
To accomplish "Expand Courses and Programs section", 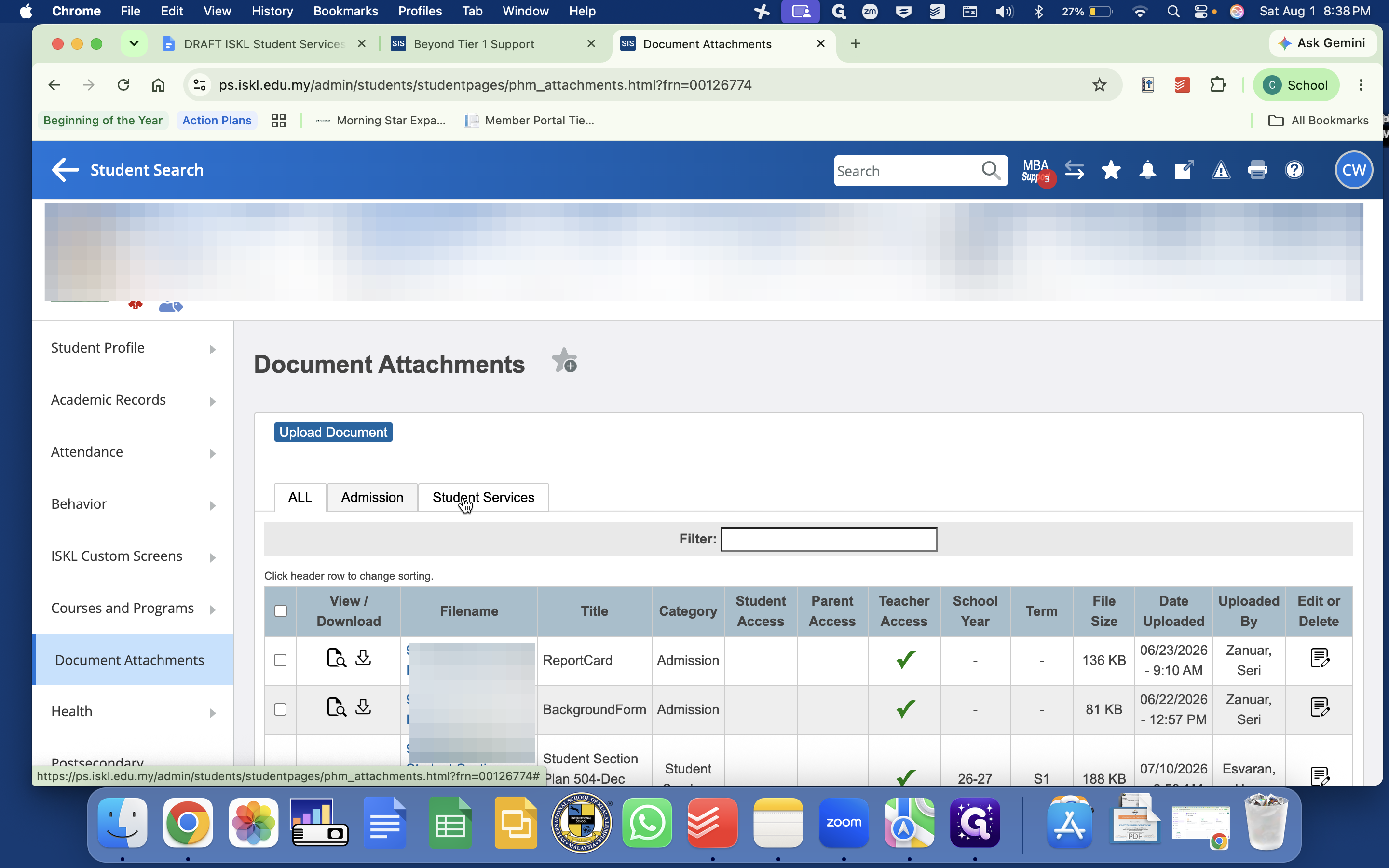I will (x=133, y=608).
